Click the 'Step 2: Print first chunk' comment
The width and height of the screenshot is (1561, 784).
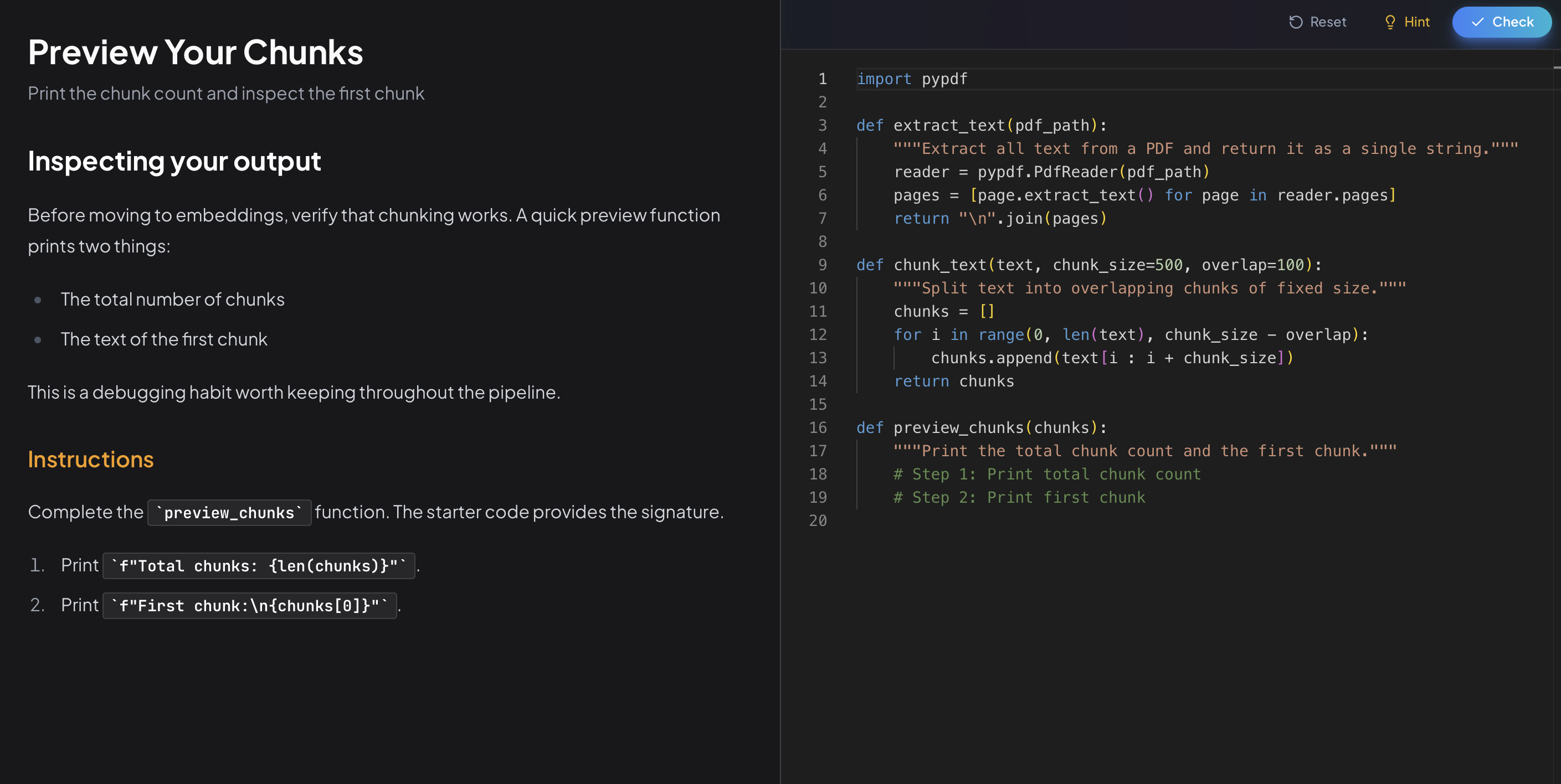click(1019, 498)
